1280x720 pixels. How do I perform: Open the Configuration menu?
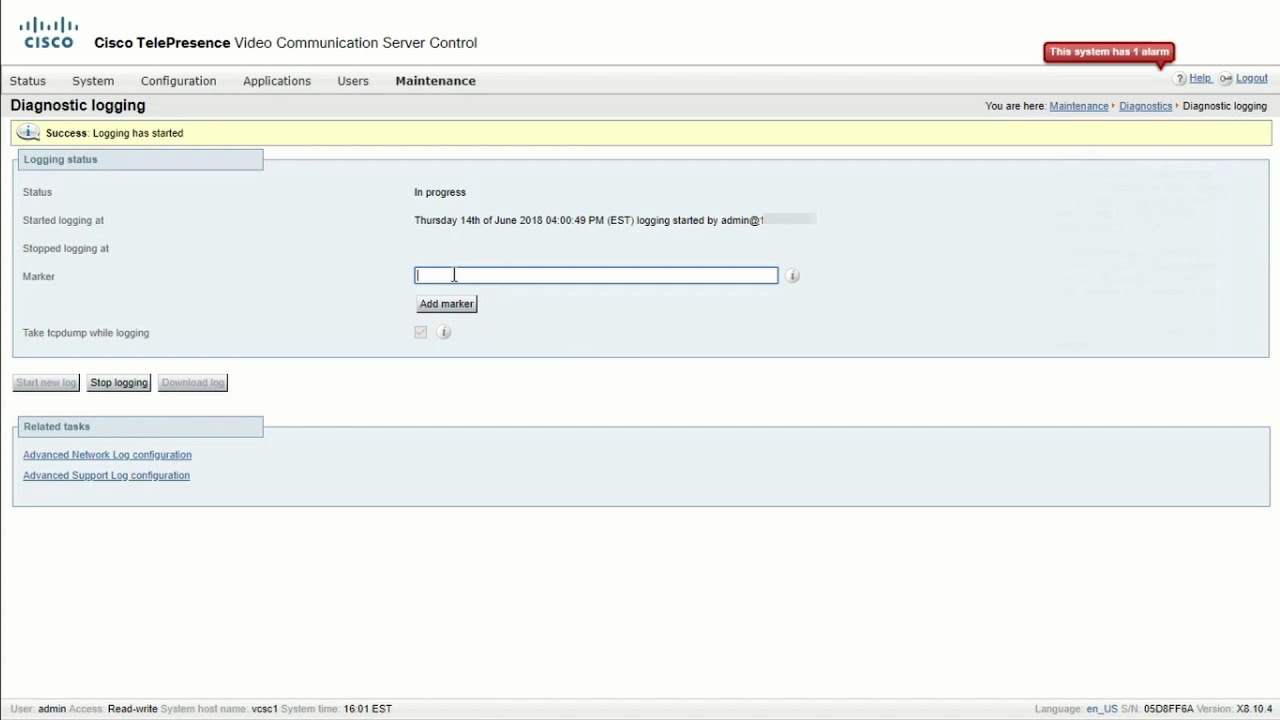178,81
